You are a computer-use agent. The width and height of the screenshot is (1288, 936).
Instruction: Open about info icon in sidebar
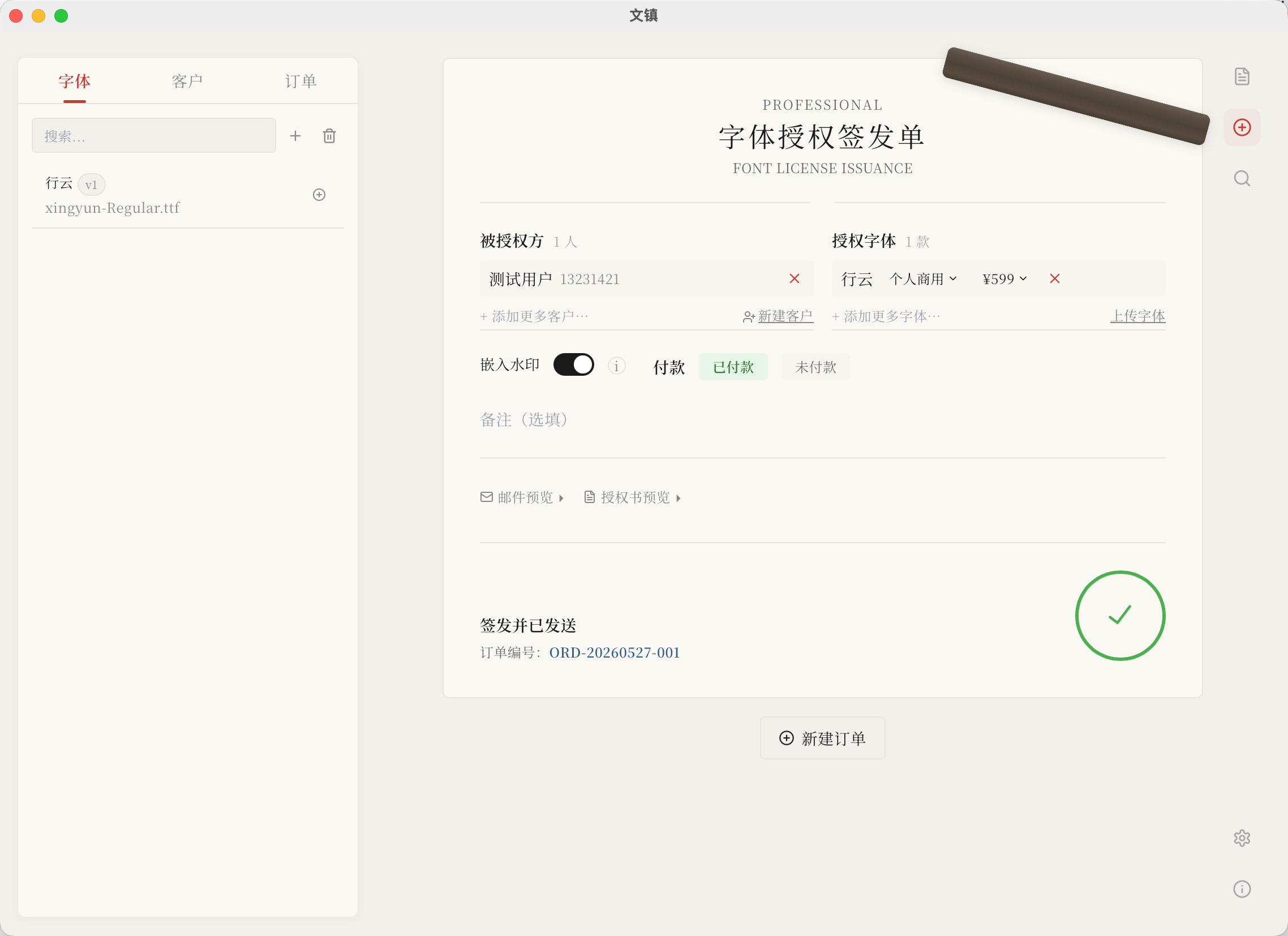[1242, 889]
